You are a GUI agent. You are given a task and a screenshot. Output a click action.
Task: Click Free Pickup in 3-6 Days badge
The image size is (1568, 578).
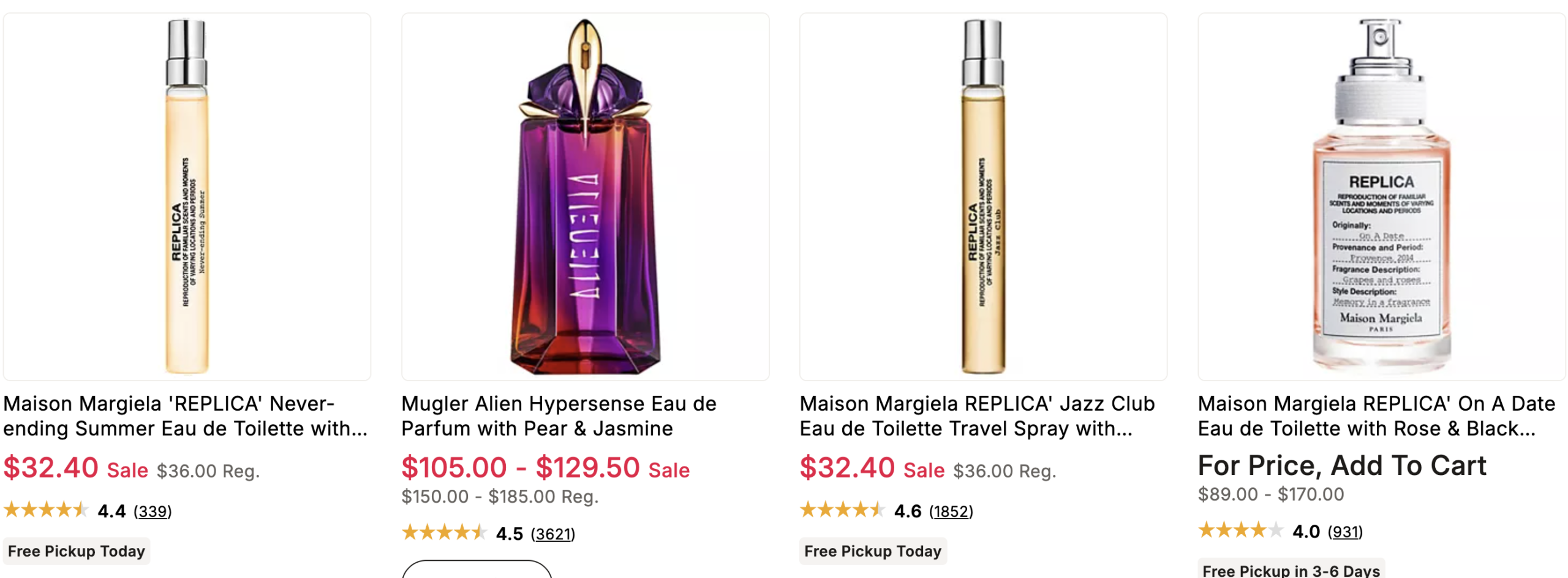point(1291,570)
